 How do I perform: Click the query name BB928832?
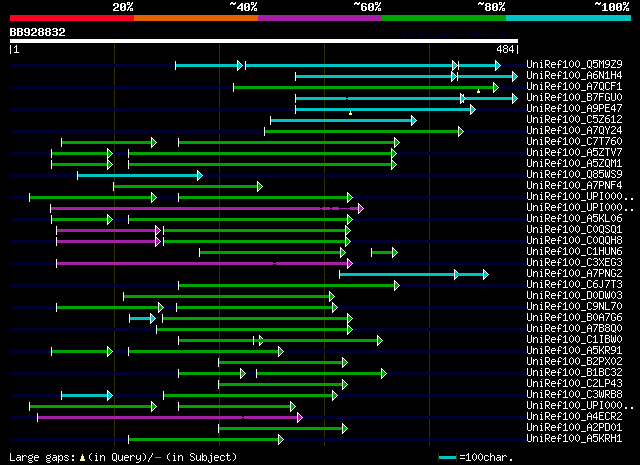coord(38,32)
